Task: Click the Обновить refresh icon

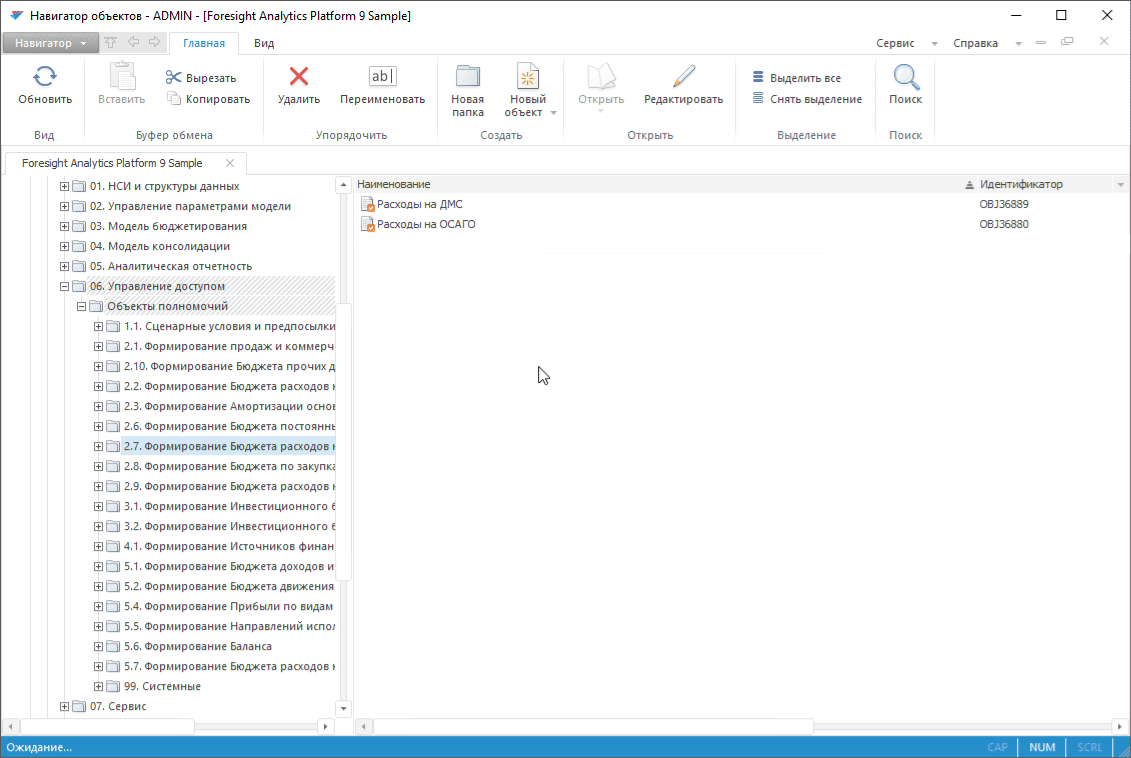Action: coord(45,77)
